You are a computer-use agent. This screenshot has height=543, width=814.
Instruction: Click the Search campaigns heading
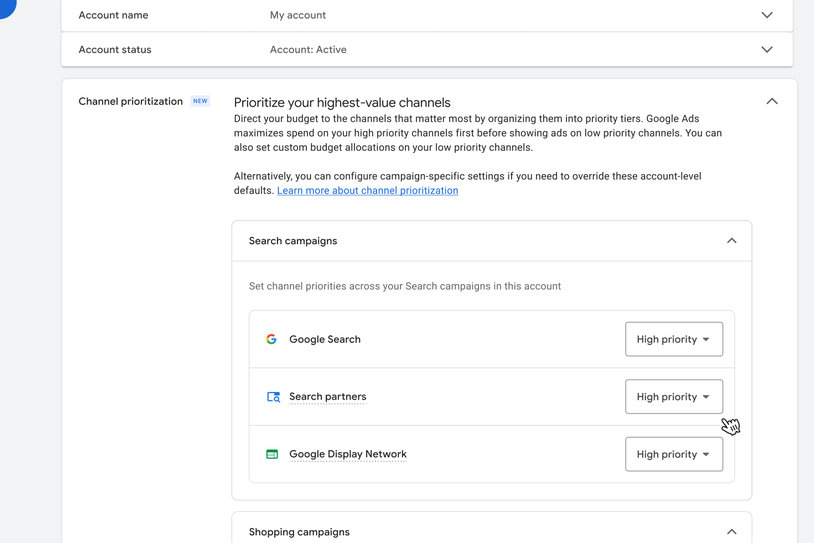click(293, 241)
